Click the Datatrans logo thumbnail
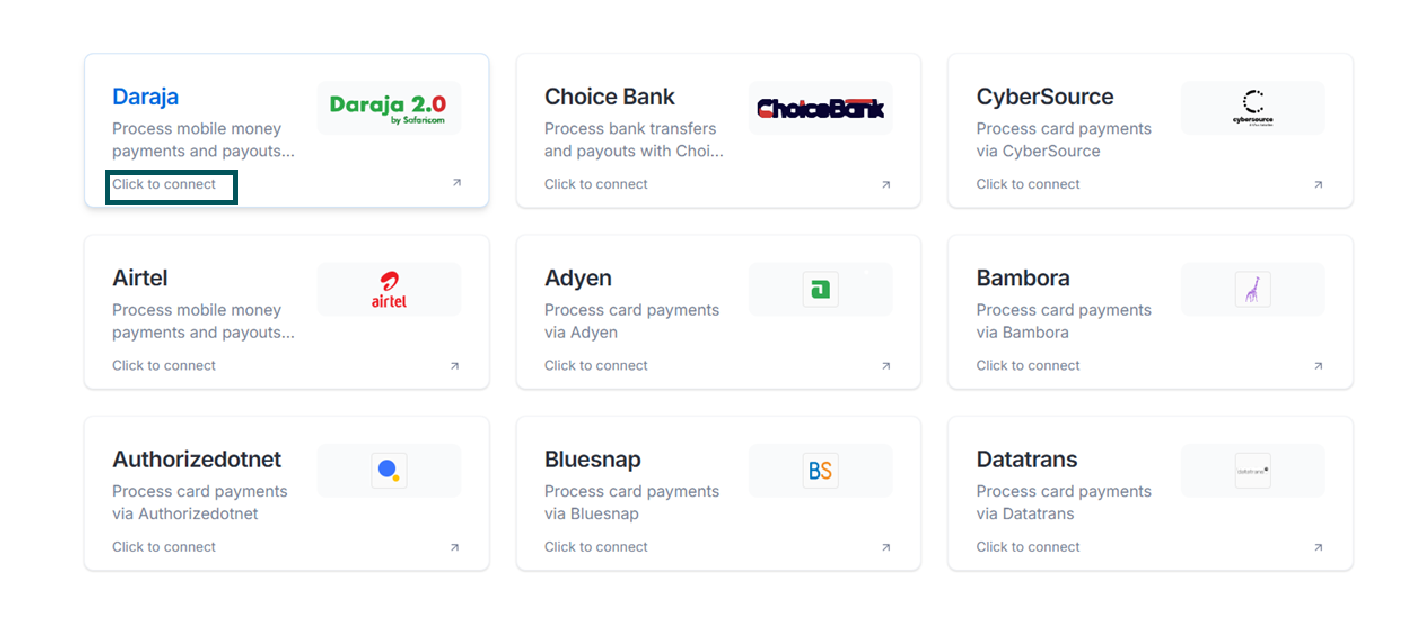The width and height of the screenshot is (1409, 630). (x=1252, y=471)
